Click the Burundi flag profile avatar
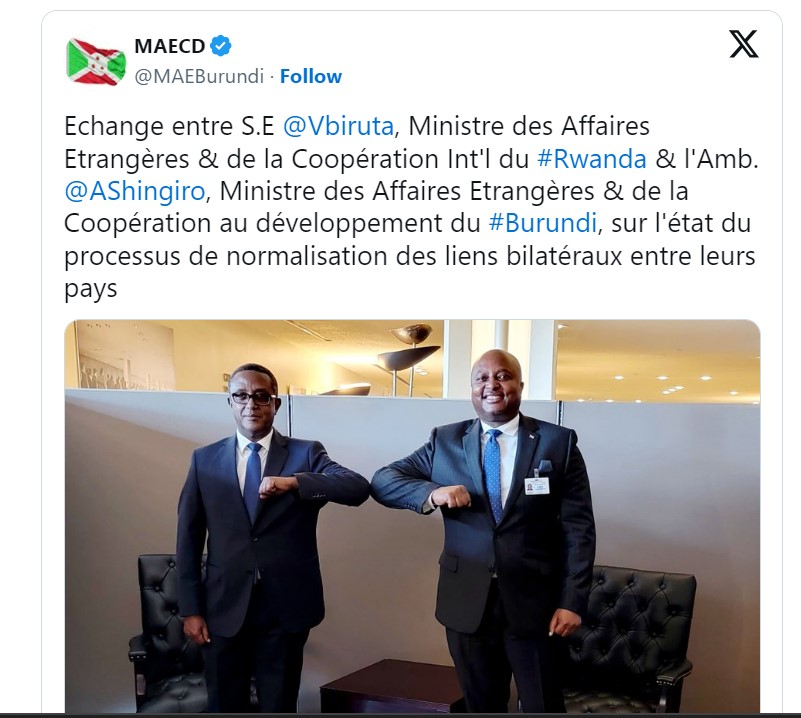801x718 pixels. point(96,61)
